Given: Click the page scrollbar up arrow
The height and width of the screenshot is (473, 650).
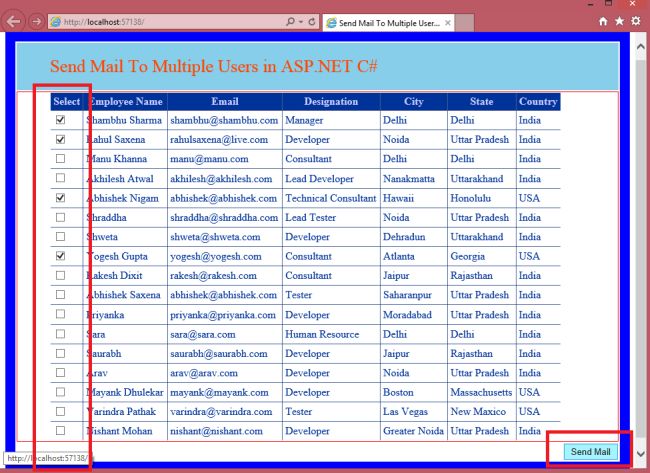Looking at the screenshot, I should (640, 47).
